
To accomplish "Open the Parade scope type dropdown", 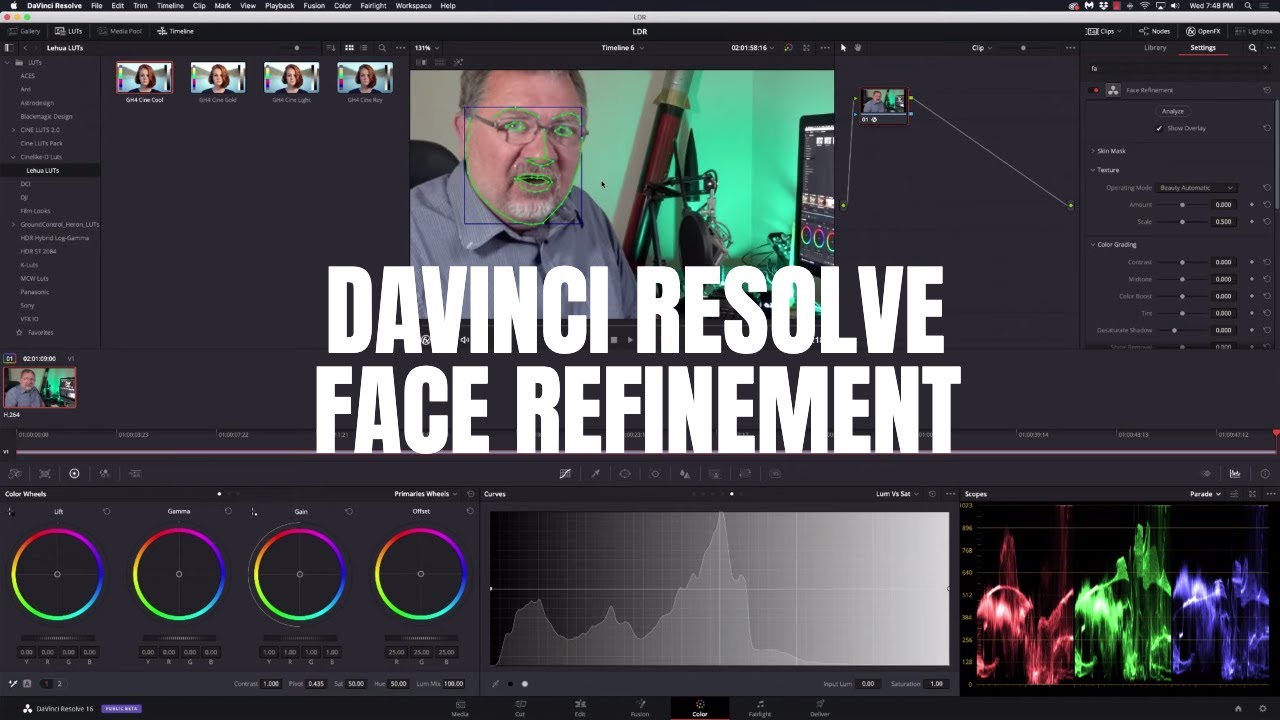I will (x=1204, y=494).
